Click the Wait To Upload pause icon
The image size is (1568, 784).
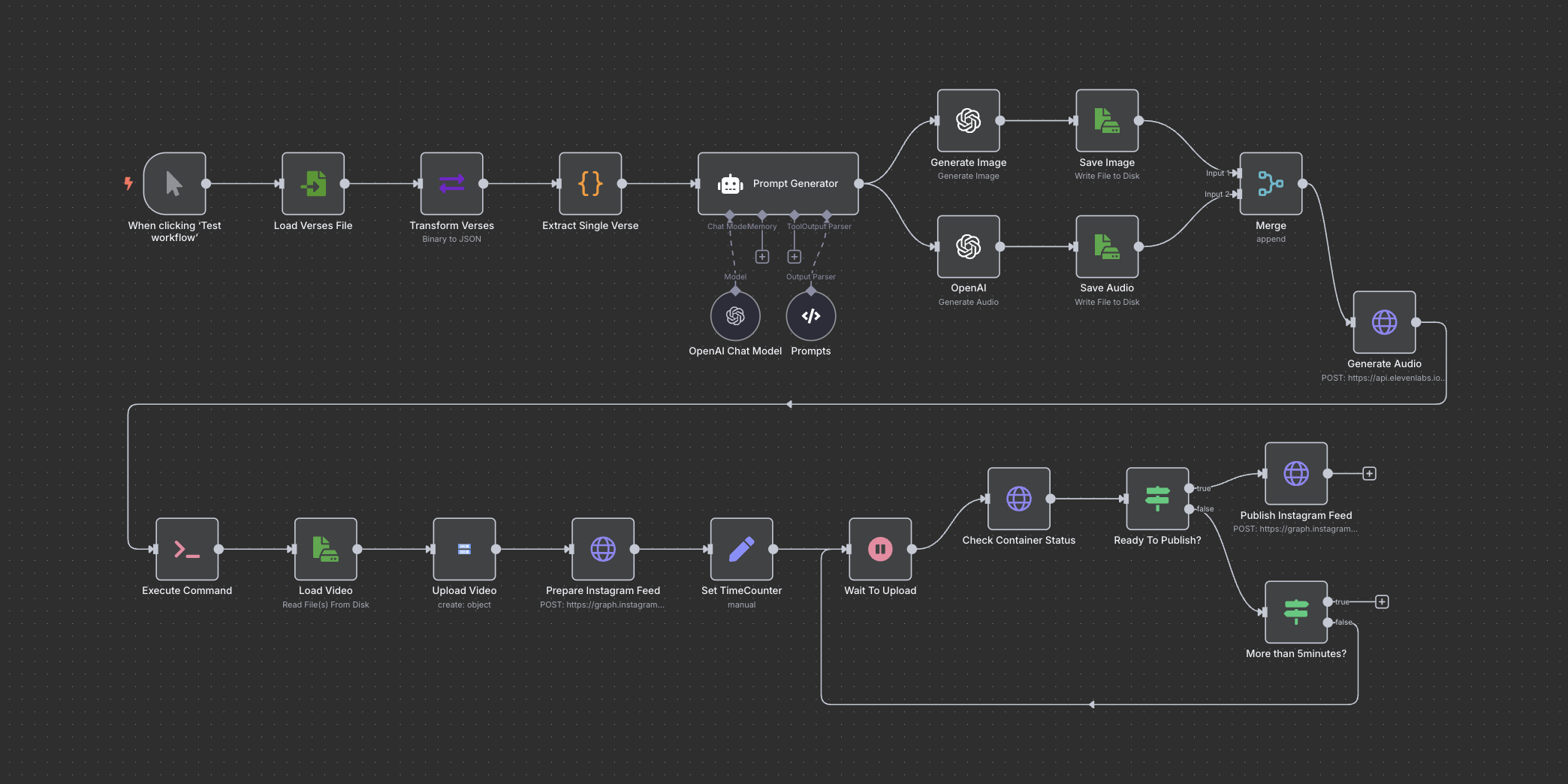point(879,549)
